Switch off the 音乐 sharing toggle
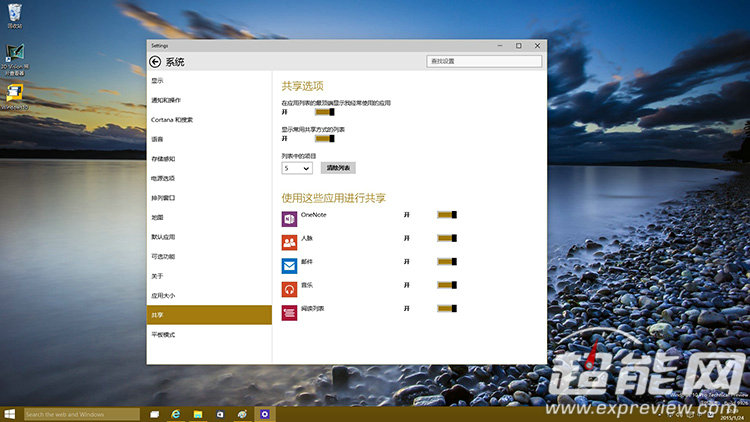This screenshot has height=422, width=750. [446, 285]
